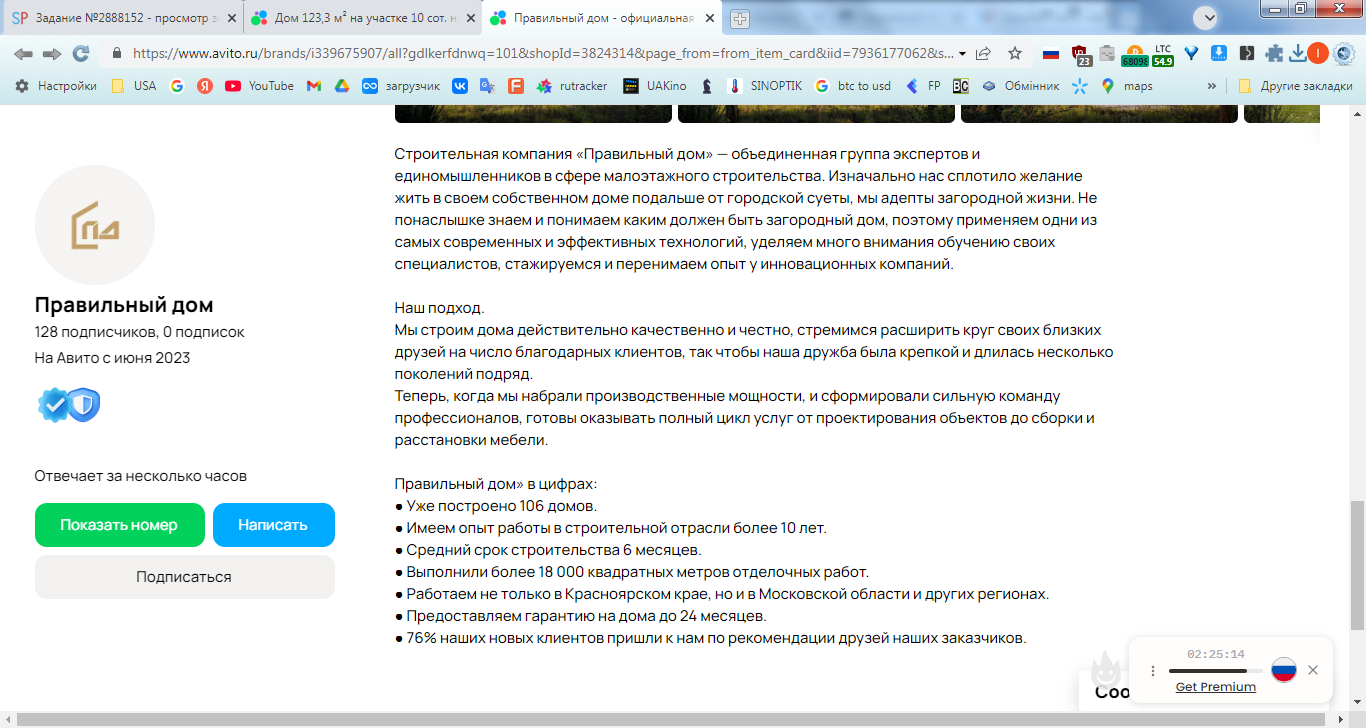Open the Обмінник bookmark

click(1020, 86)
